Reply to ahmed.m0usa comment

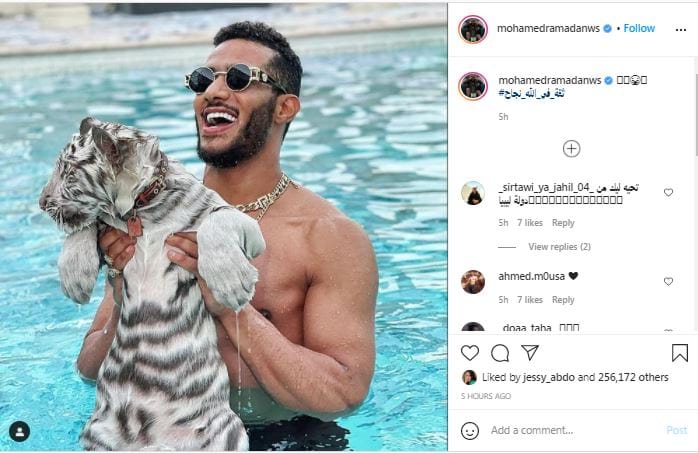[x=563, y=300]
